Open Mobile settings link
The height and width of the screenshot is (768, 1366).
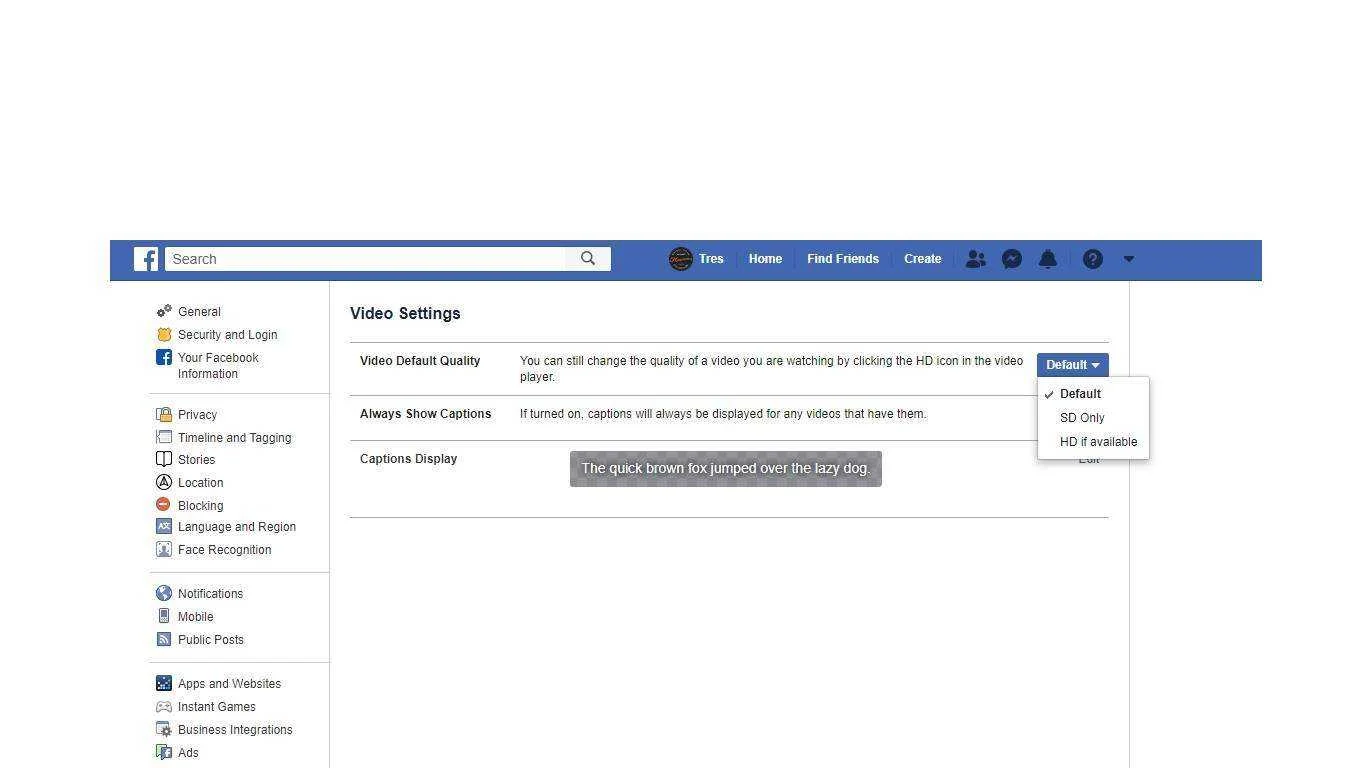pyautogui.click(x=195, y=617)
